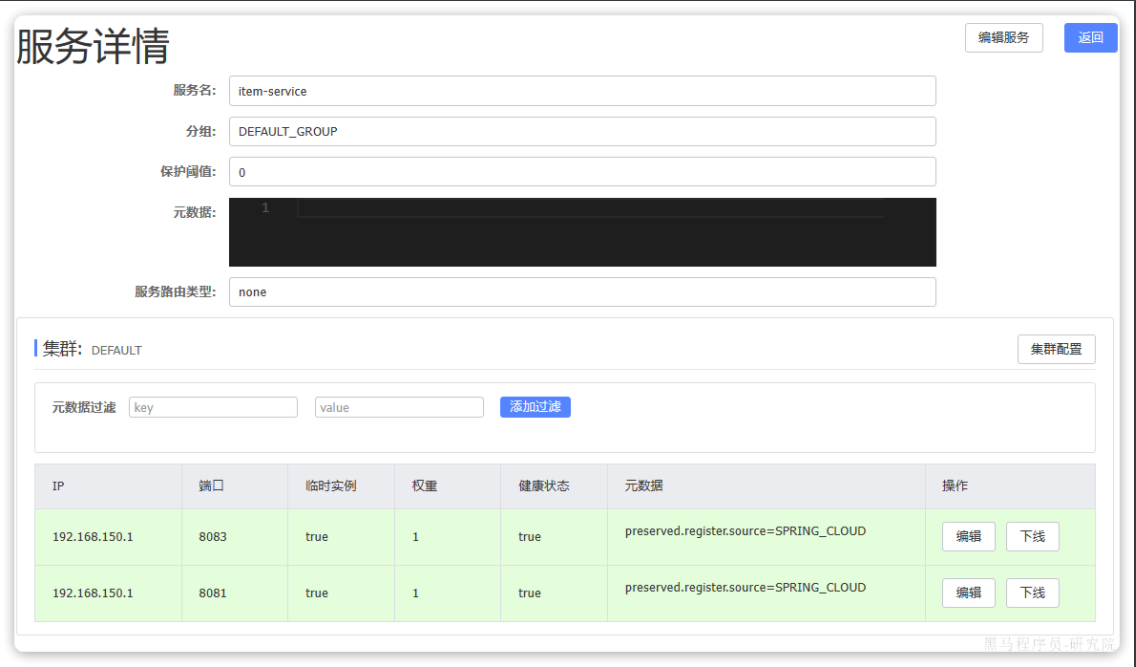Click the 端口 column header
1136x667 pixels.
click(211, 486)
